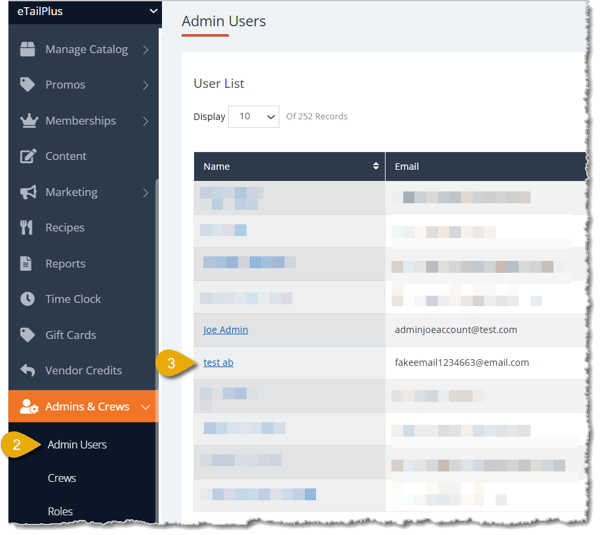Image resolution: width=600 pixels, height=535 pixels.
Task: Open the Display records count dropdown
Action: click(x=254, y=117)
